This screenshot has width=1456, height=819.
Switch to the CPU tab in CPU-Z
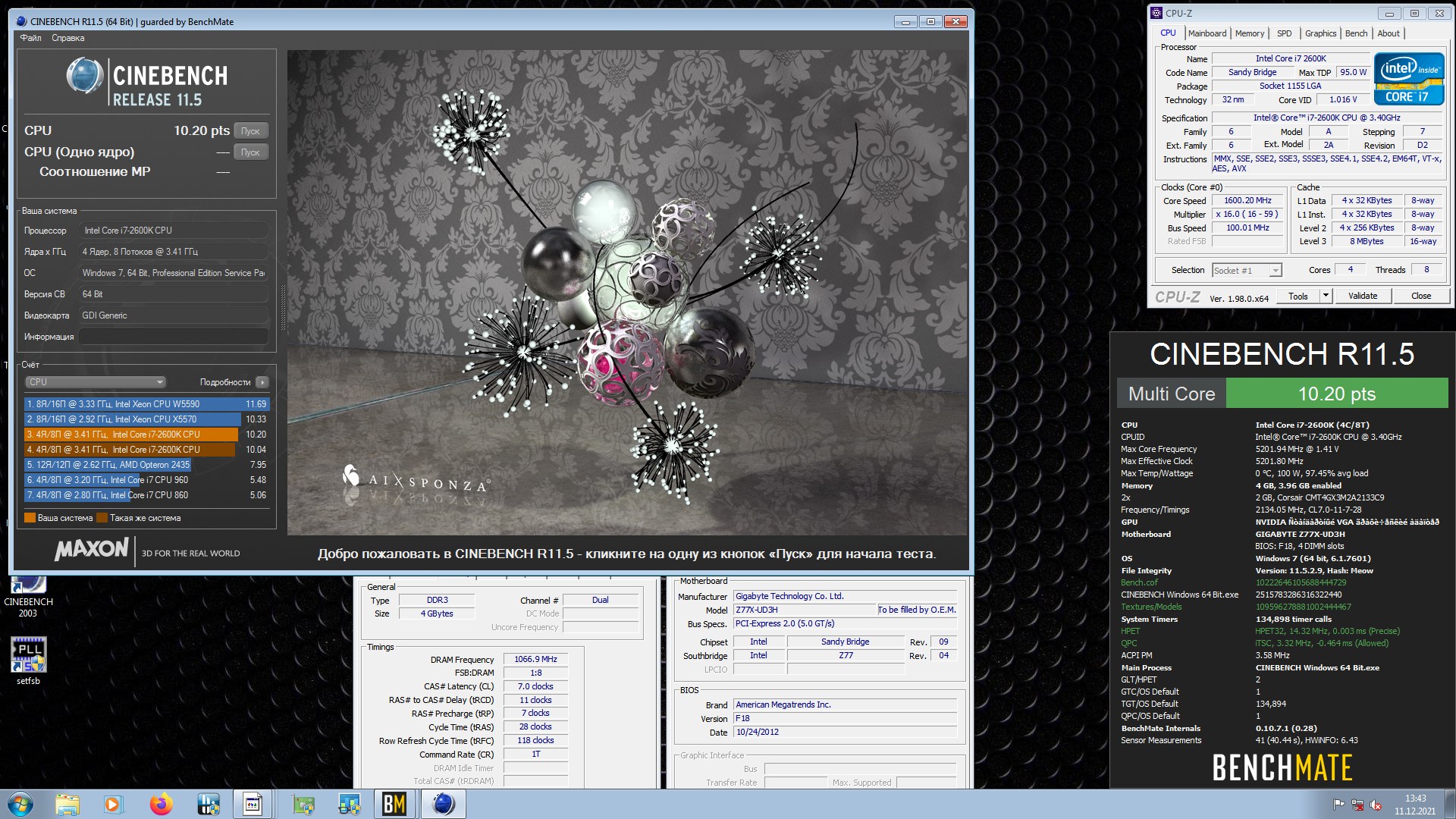tap(1168, 33)
